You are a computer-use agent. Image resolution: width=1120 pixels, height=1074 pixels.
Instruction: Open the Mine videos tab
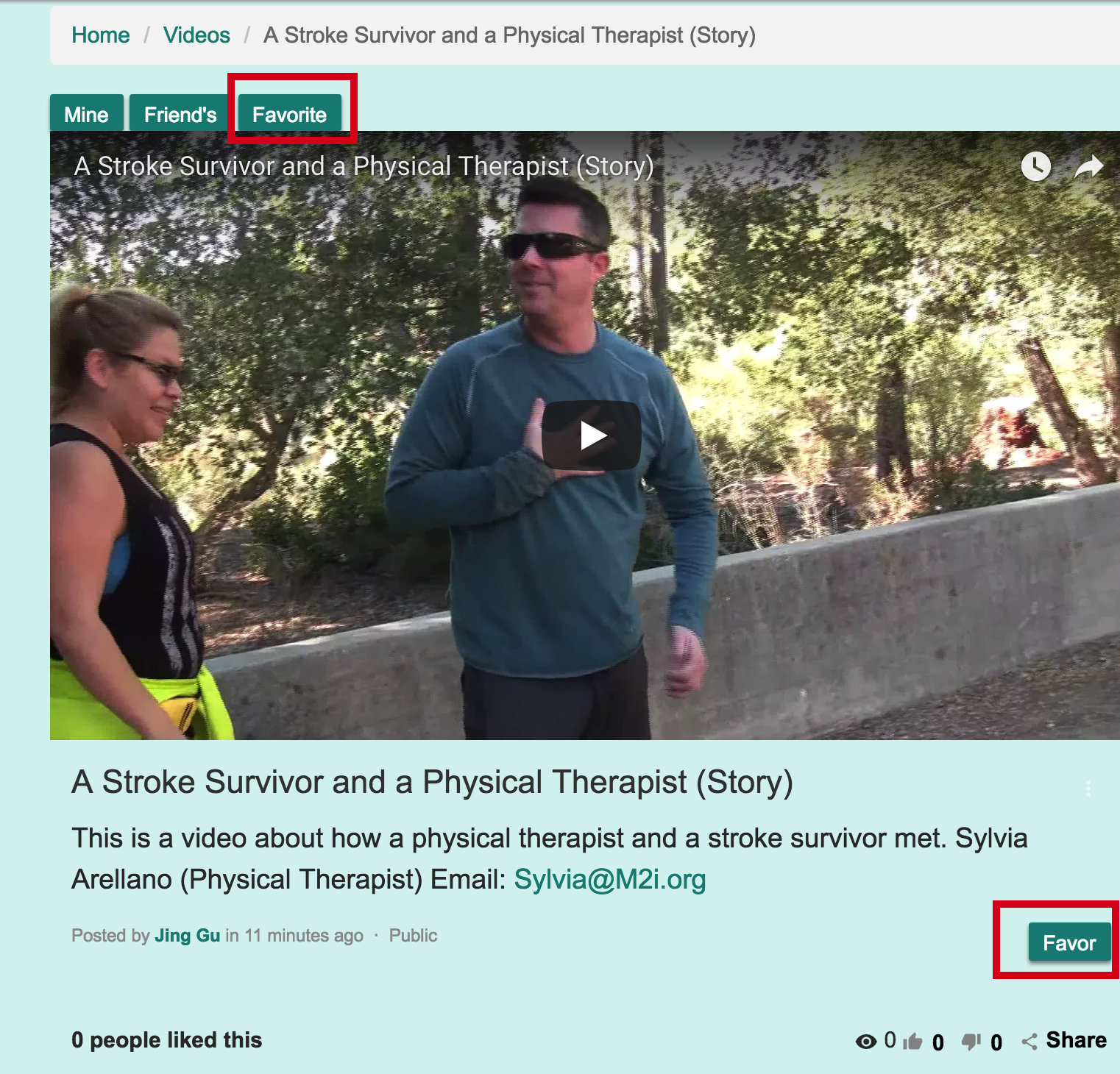86,113
